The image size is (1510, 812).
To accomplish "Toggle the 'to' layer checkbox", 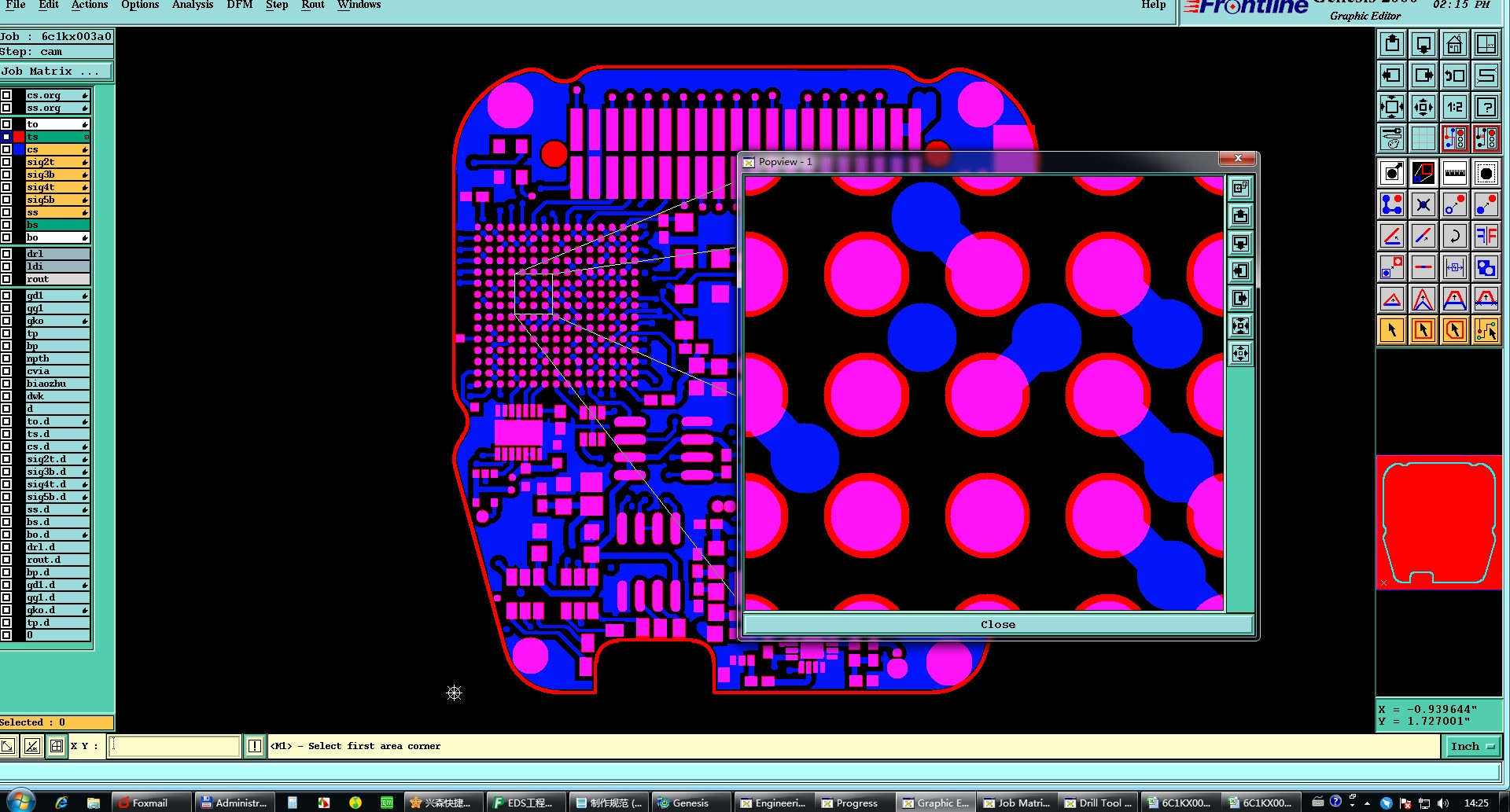I will [6, 124].
